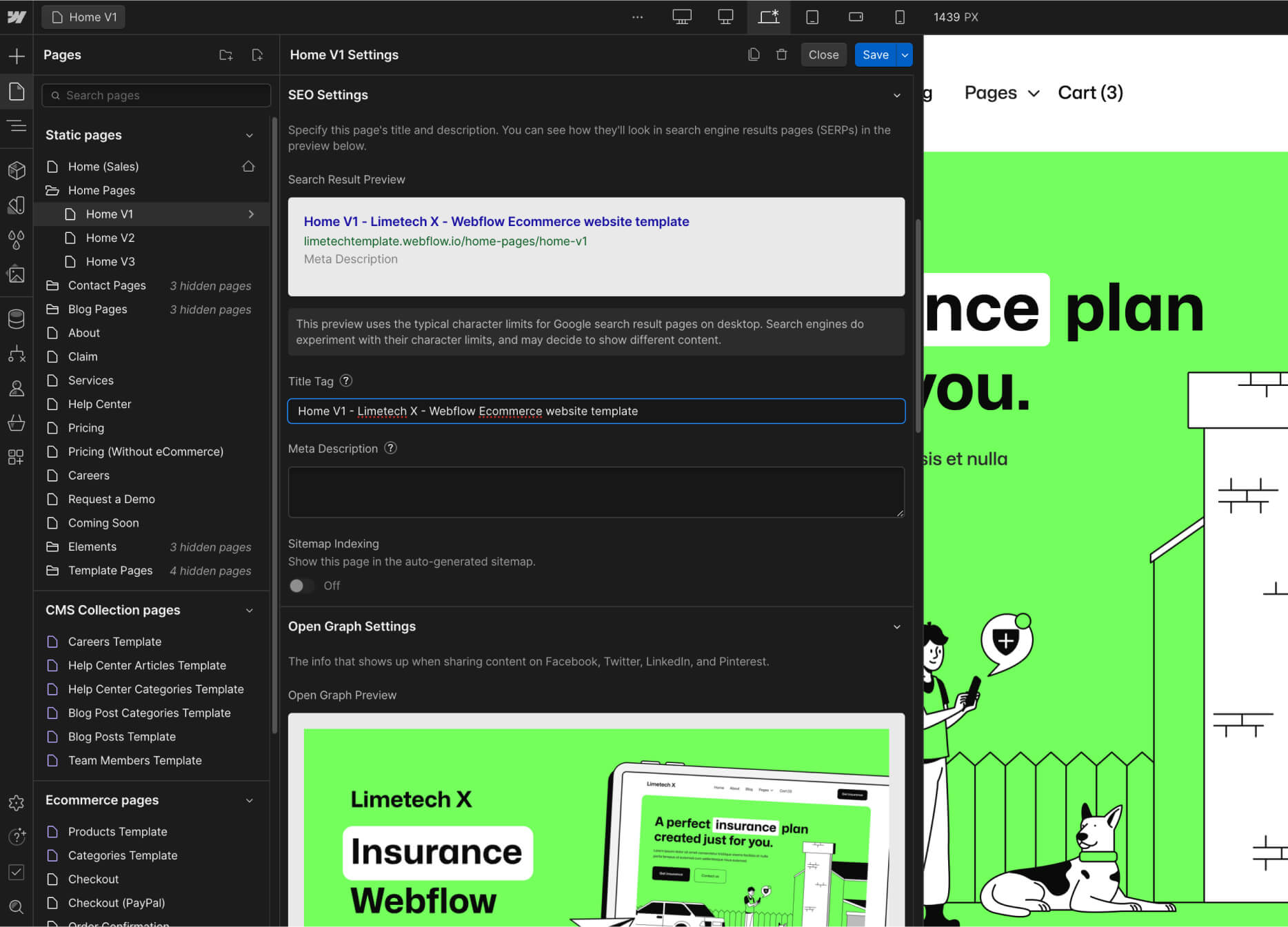This screenshot has width=1288, height=927.
Task: Open the Add Elements panel
Action: coord(17,55)
